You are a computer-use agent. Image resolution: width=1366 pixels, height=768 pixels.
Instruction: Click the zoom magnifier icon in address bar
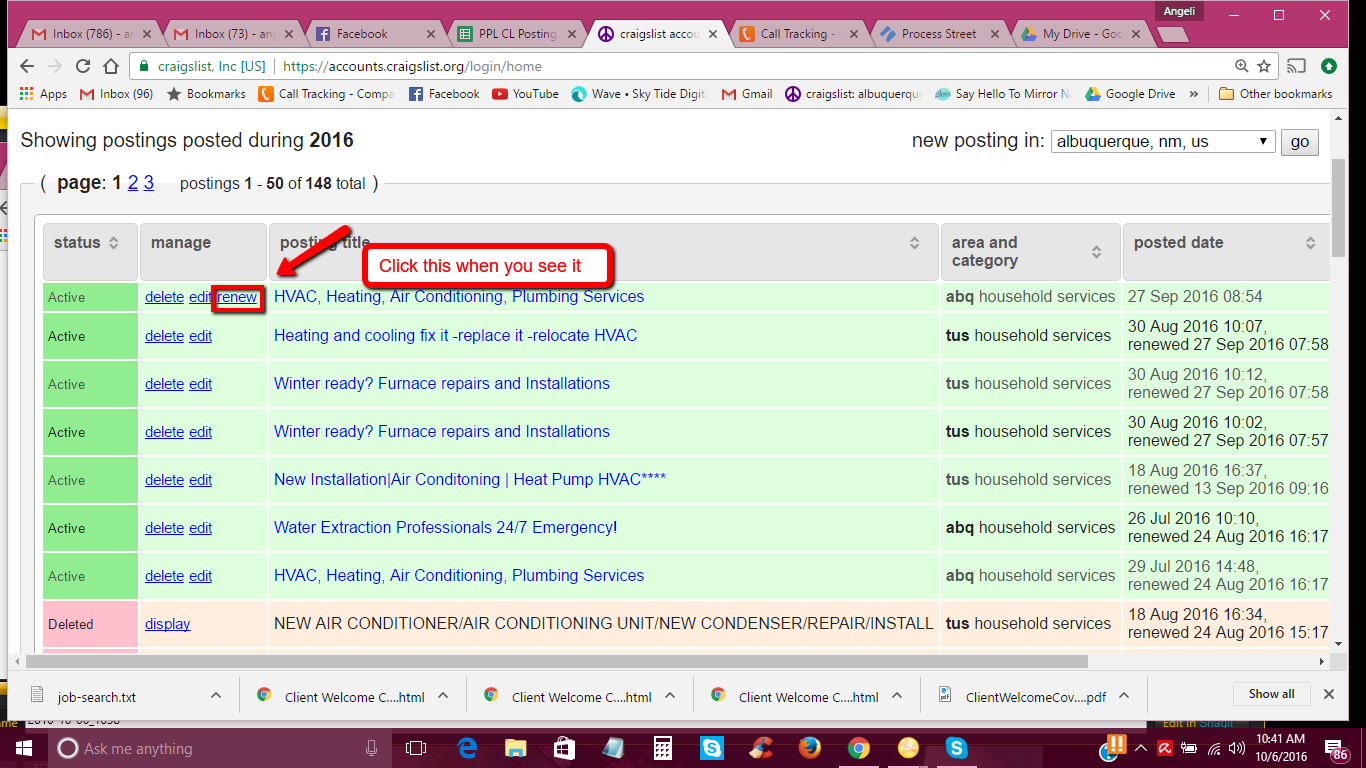(x=1241, y=67)
